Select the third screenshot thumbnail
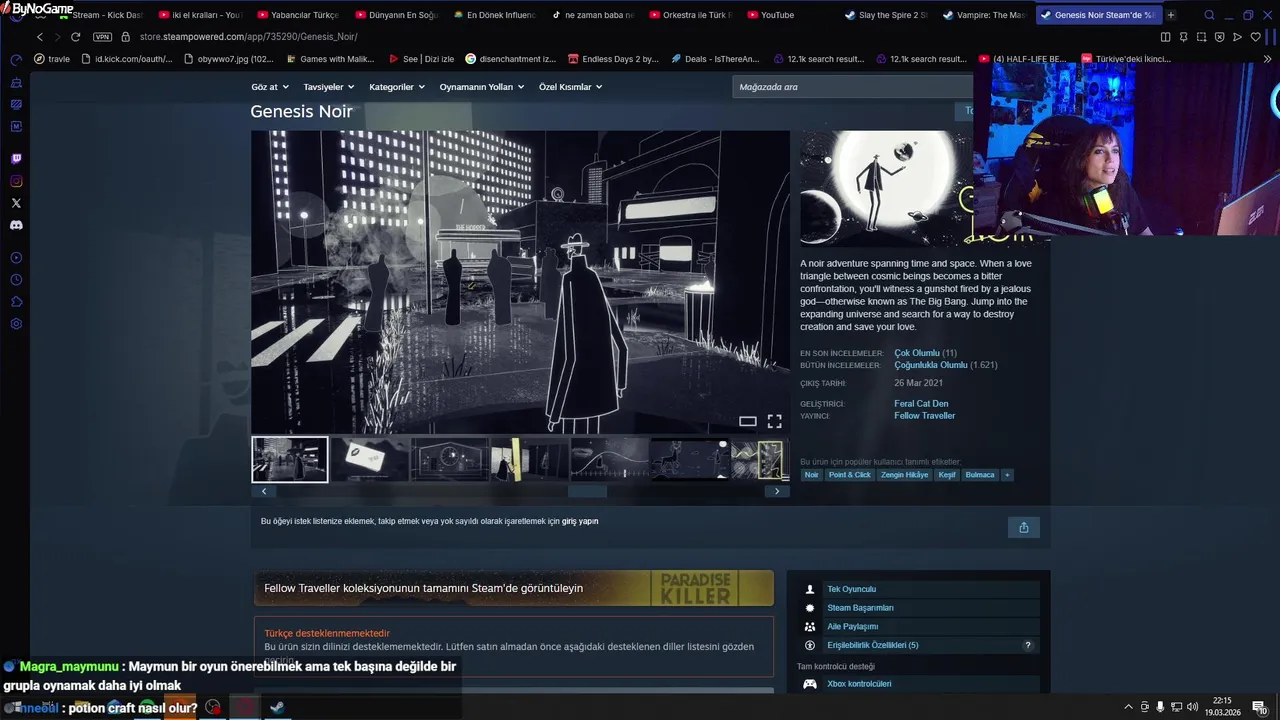This screenshot has width=1280, height=720. click(450, 459)
